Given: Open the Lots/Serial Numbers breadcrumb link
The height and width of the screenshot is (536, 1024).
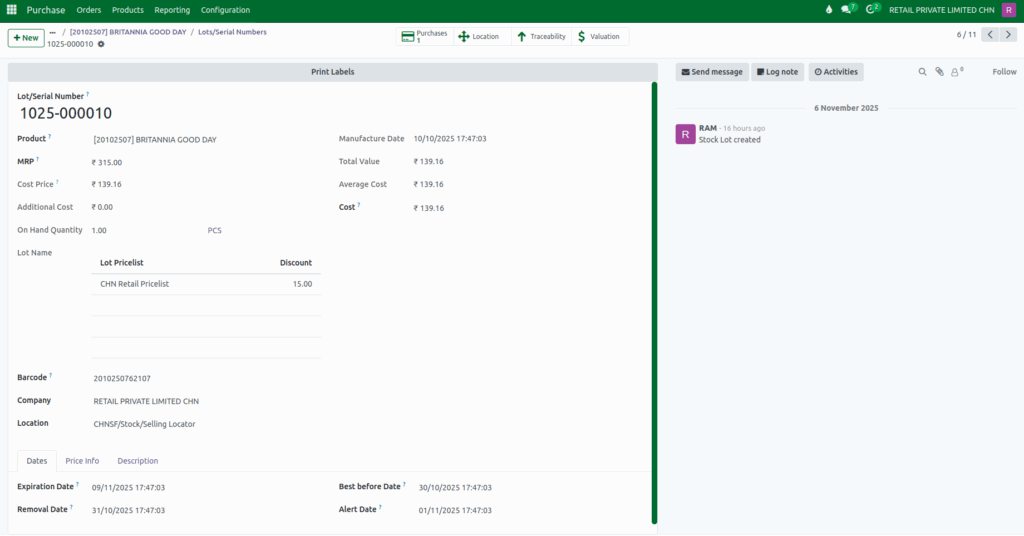Looking at the screenshot, I should pyautogui.click(x=232, y=32).
